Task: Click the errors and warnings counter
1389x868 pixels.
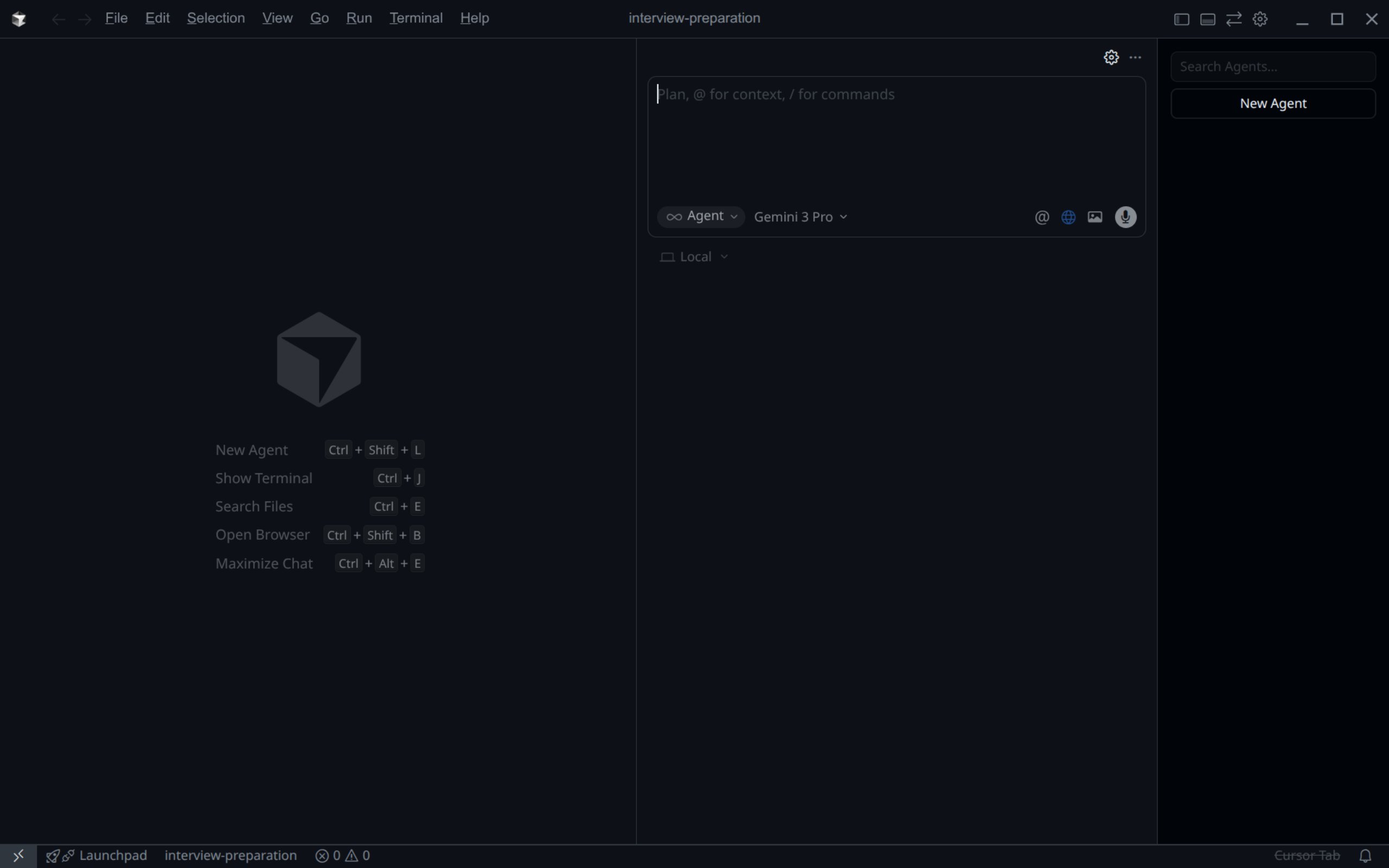Action: (x=341, y=855)
